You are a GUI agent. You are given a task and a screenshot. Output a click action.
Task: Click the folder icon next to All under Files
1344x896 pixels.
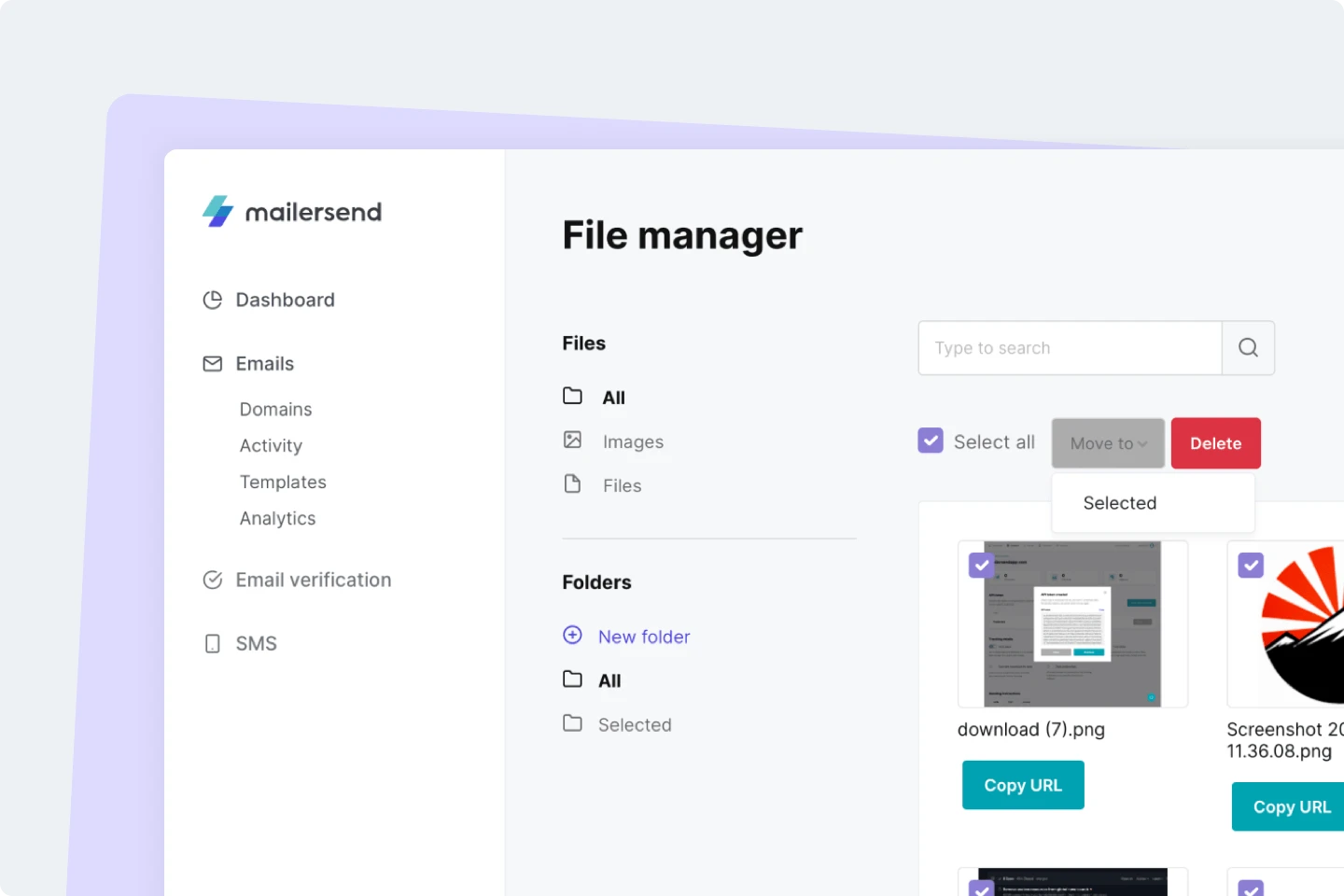572,396
